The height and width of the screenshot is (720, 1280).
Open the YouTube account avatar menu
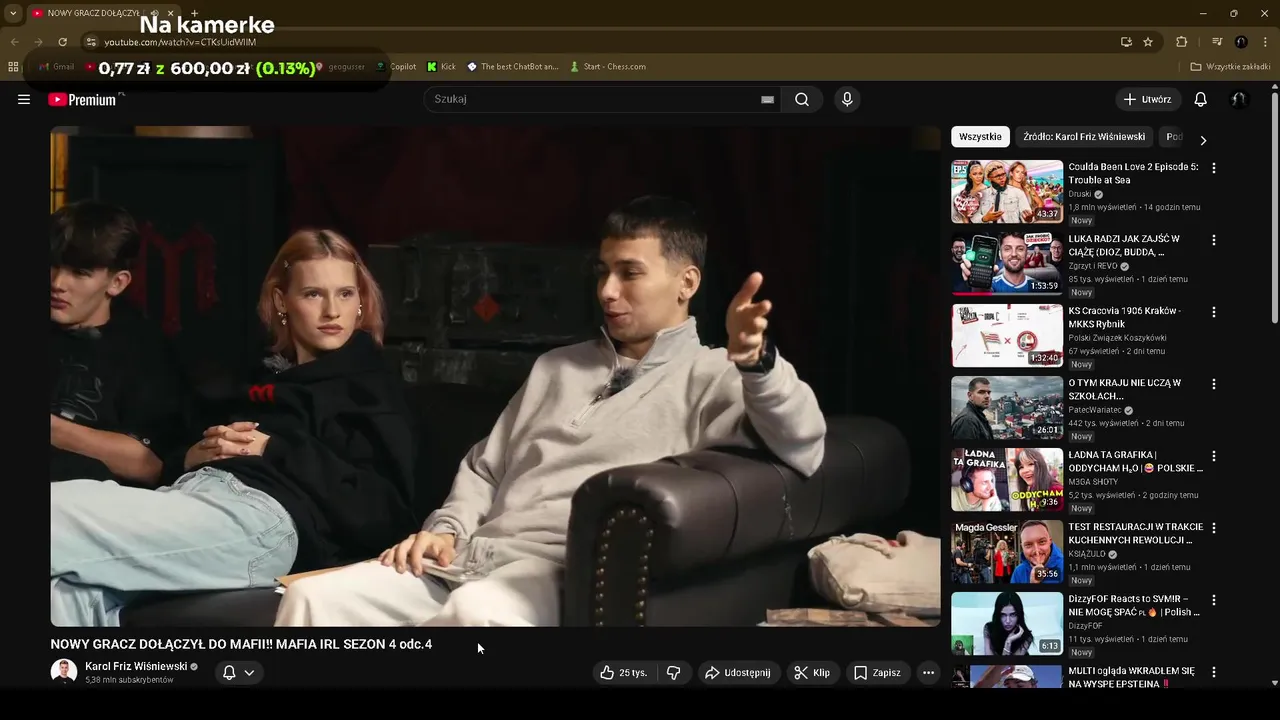coord(1239,99)
